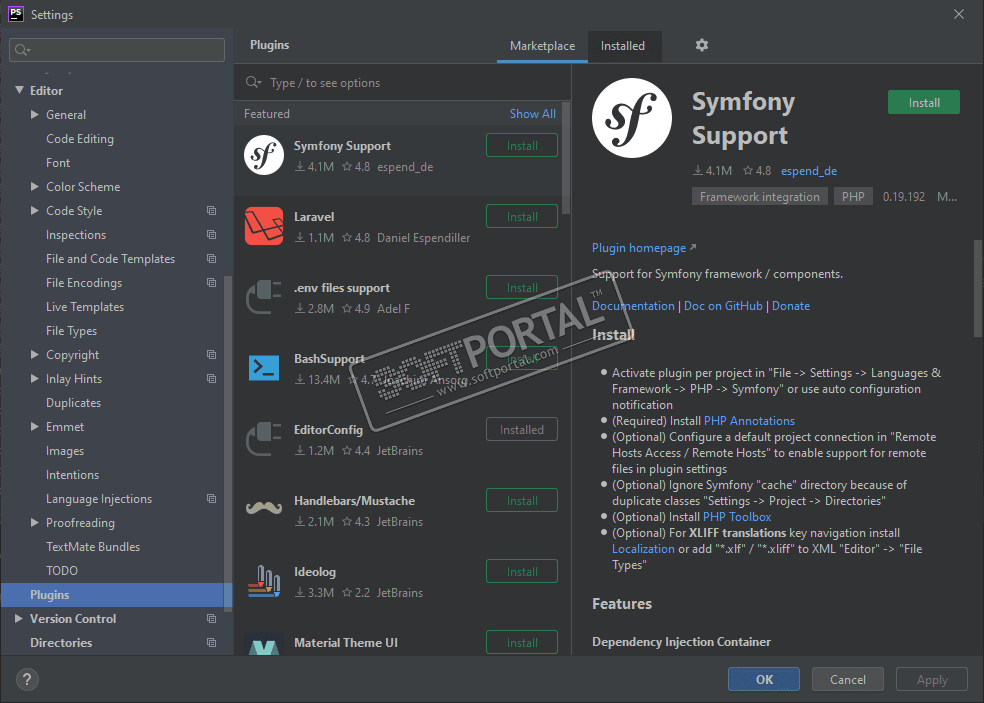Image resolution: width=984 pixels, height=703 pixels.
Task: Click project-level icon beside Language Injections
Action: point(211,498)
